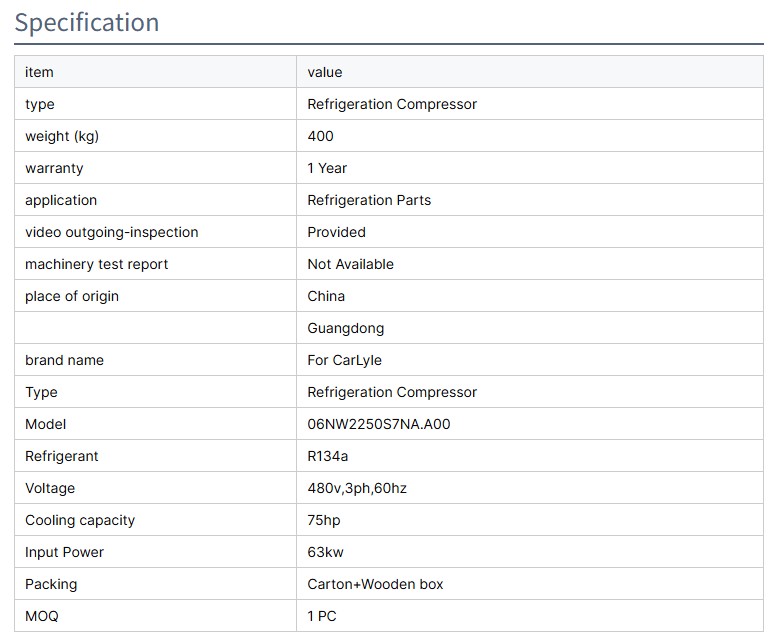
Task: Select the 75hp cooling capacity value
Action: [325, 520]
